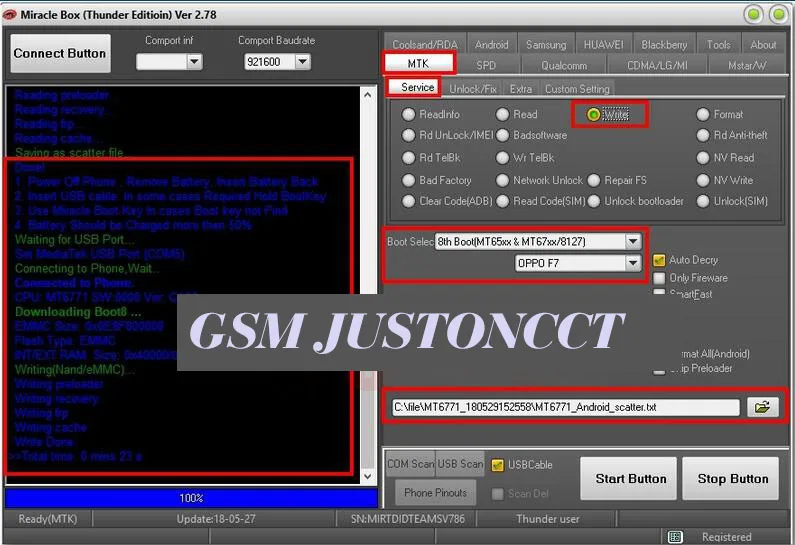Open the Samsung tab

546,45
